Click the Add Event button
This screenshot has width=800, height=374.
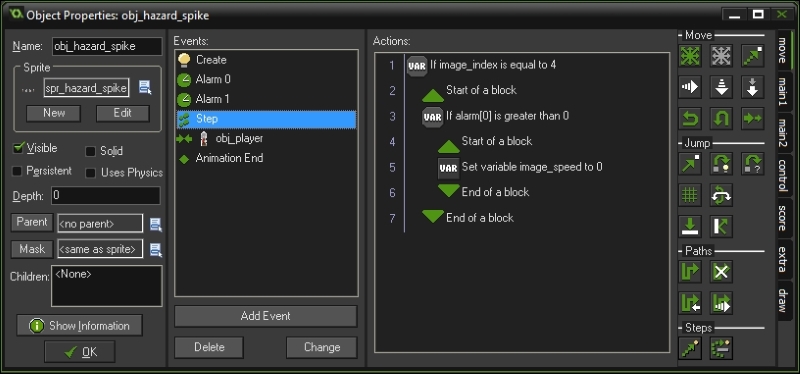(x=265, y=316)
